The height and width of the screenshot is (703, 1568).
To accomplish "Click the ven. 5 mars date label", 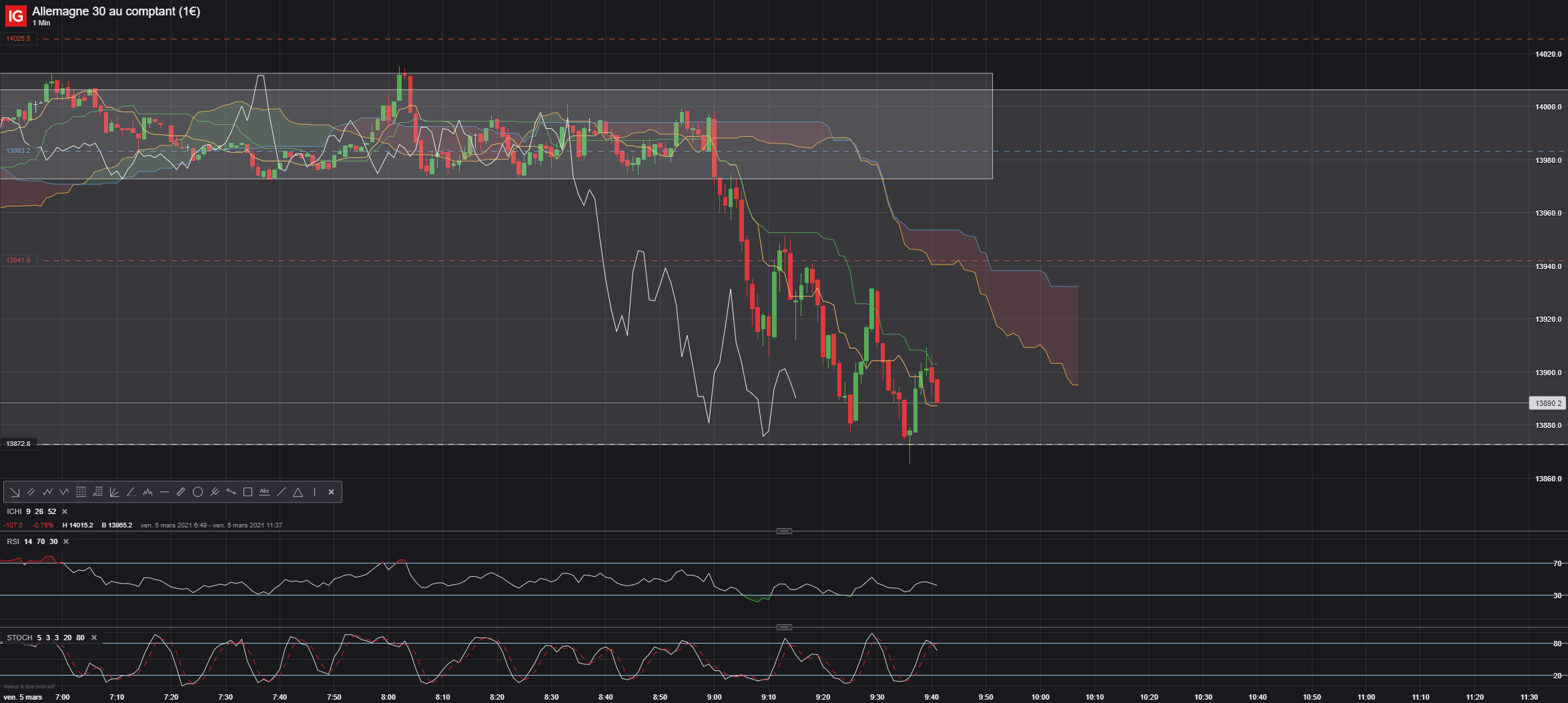I will (x=23, y=697).
